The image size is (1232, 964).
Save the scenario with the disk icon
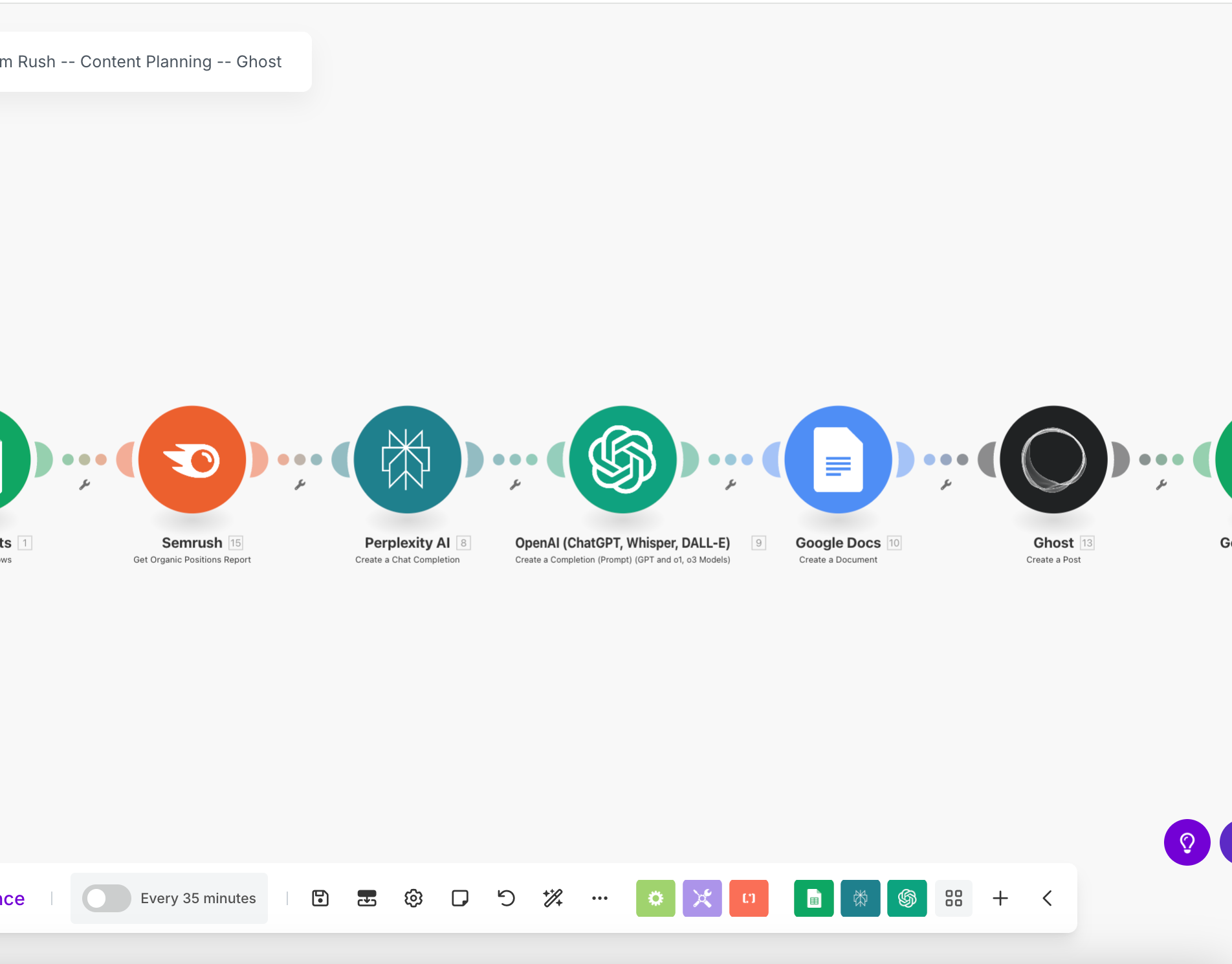(x=320, y=898)
